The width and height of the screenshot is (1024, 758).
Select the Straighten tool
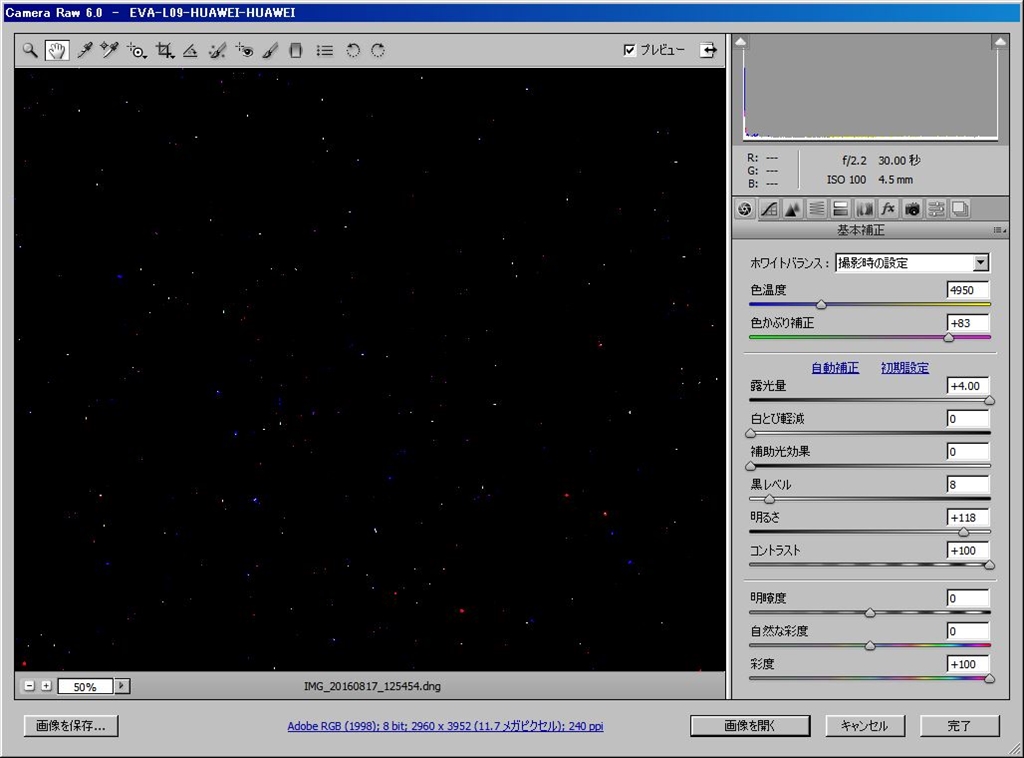click(190, 50)
